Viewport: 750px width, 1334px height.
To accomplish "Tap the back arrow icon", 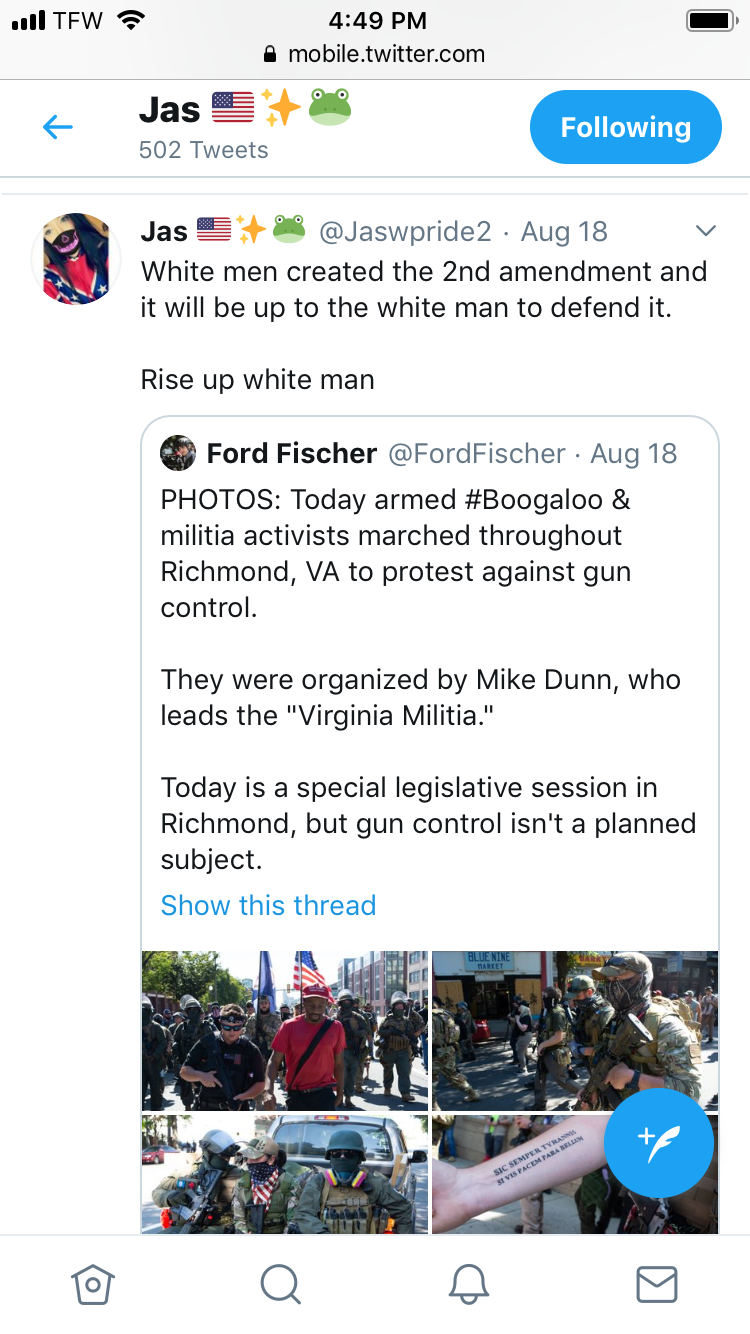I will click(x=58, y=127).
